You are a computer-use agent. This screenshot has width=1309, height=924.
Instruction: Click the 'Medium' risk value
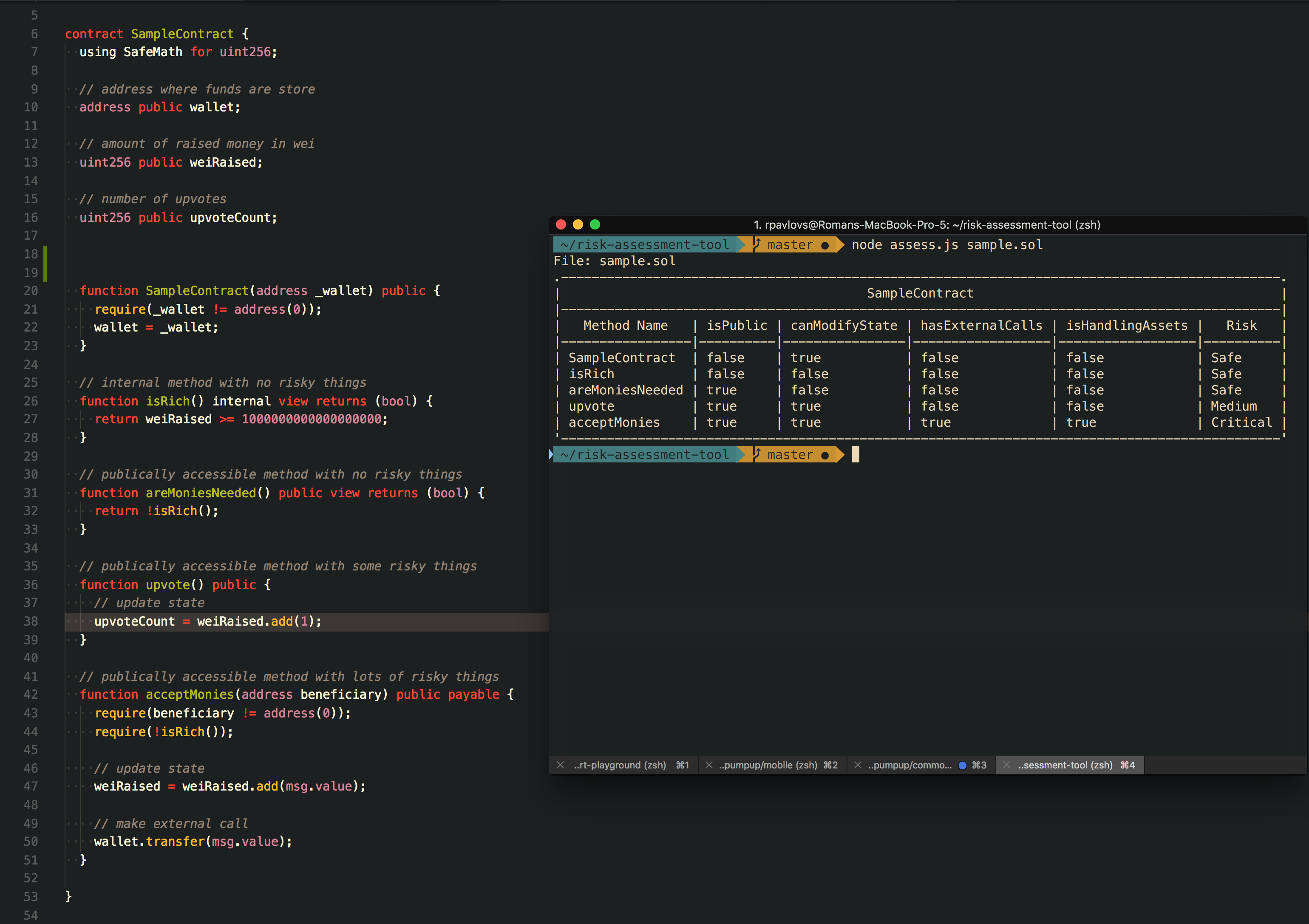point(1234,406)
